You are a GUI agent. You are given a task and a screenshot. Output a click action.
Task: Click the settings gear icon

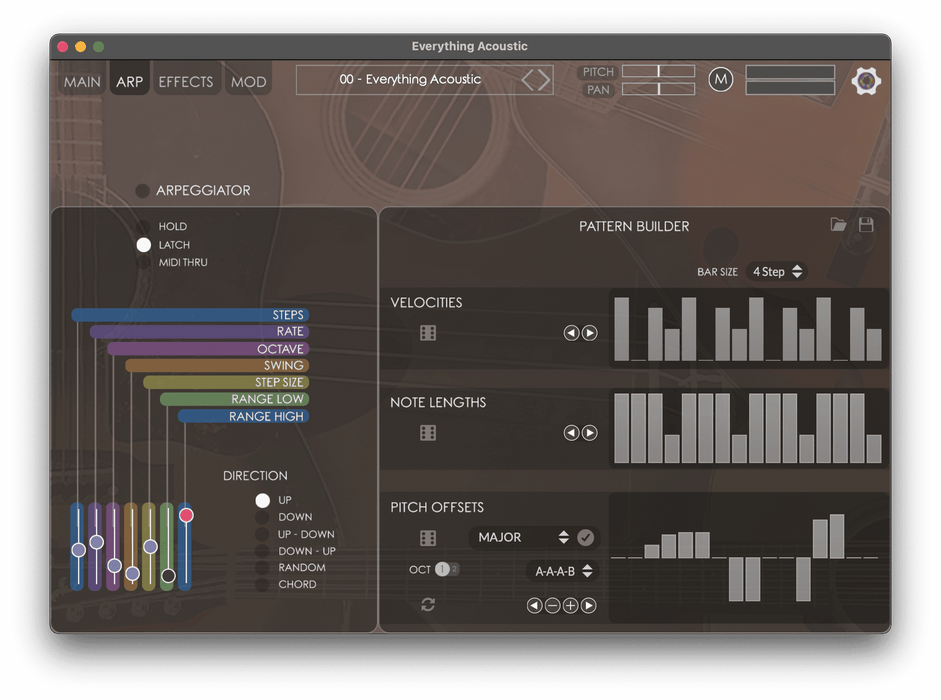click(866, 81)
